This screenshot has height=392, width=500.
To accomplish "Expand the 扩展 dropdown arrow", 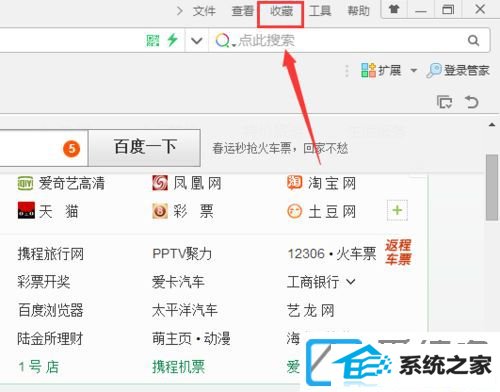I will coord(414,70).
